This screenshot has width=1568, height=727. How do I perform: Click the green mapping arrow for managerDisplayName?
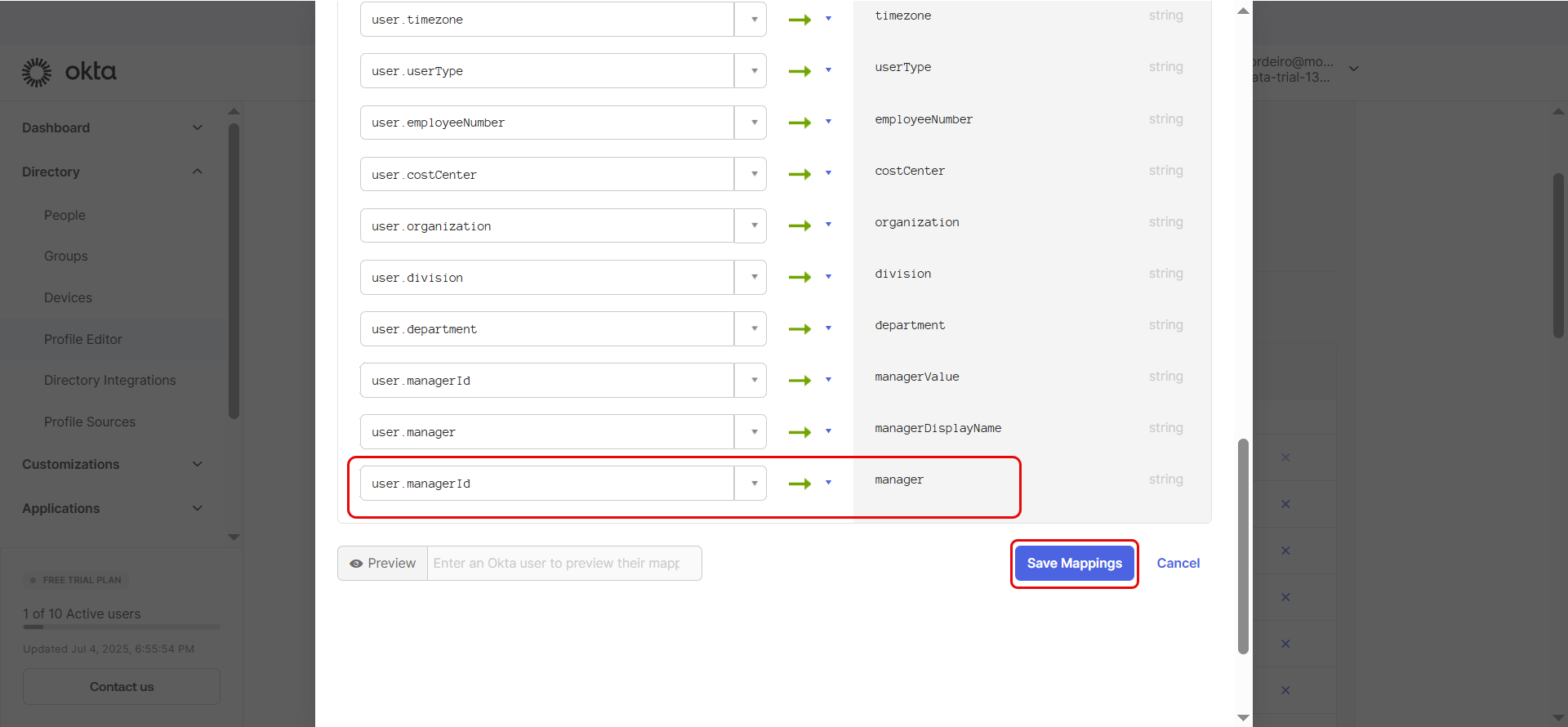pos(800,431)
